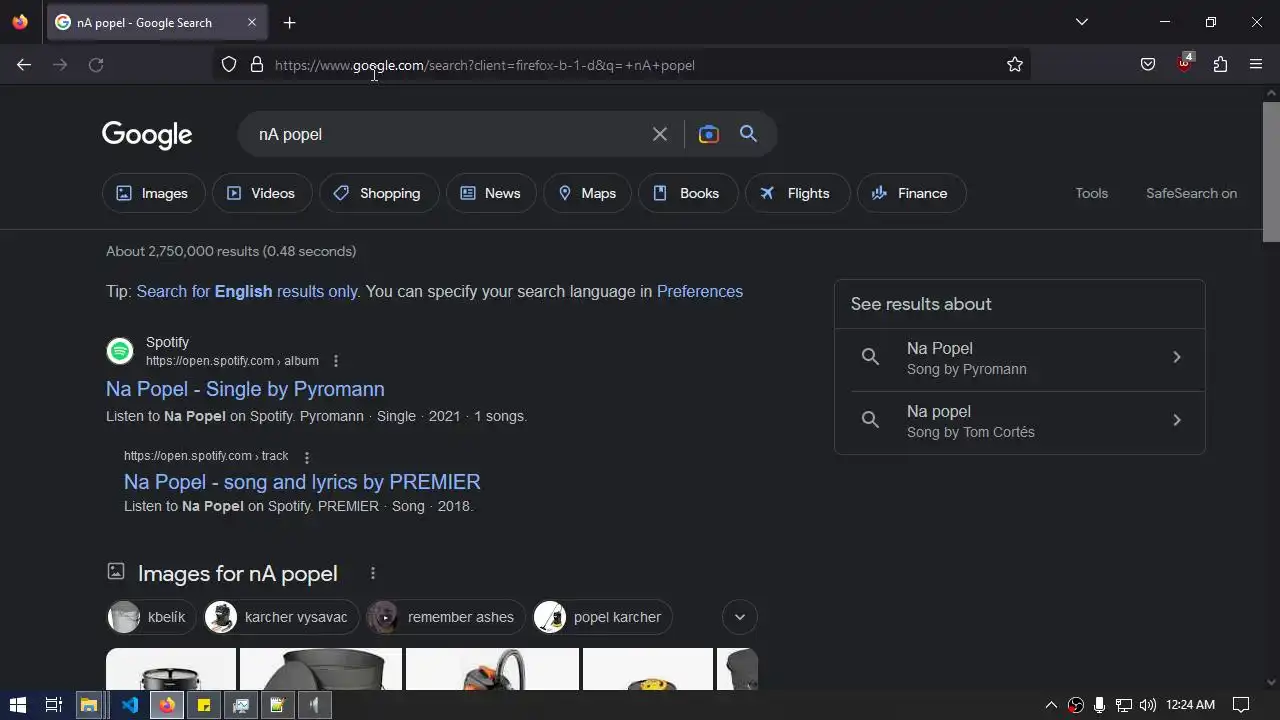Filter results by Videos
The width and height of the screenshot is (1280, 720).
[261, 193]
